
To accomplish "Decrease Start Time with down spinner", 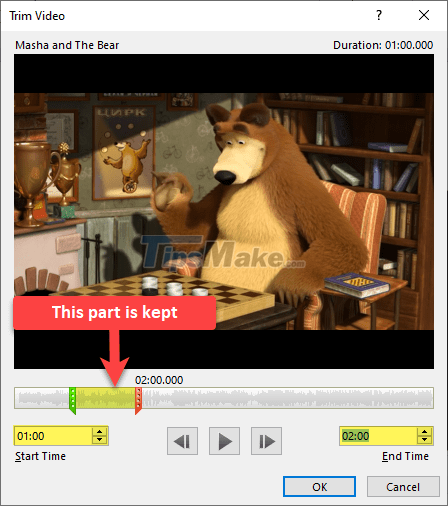I will click(100, 440).
